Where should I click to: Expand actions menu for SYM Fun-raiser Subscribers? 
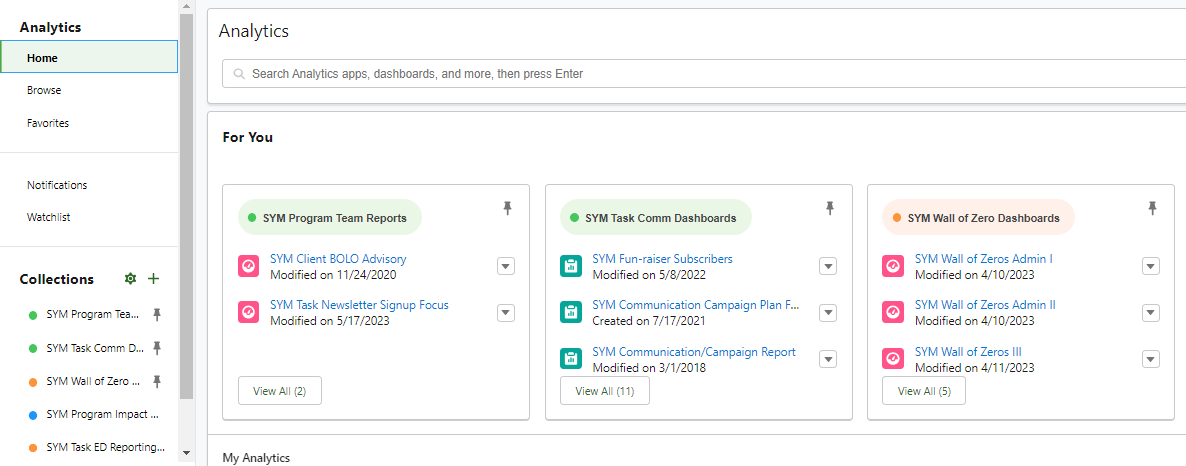click(828, 266)
